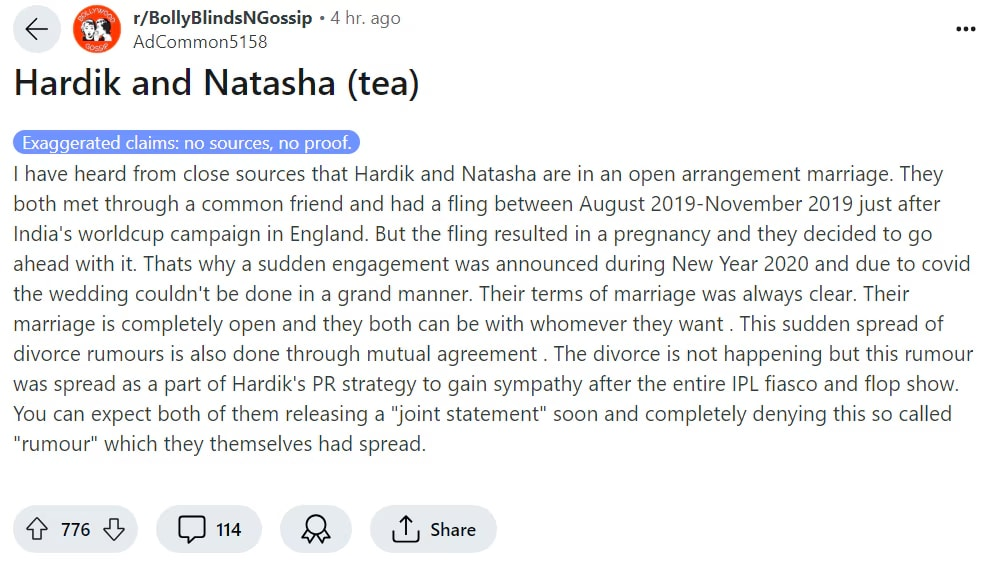Click the share arrow icon

(405, 530)
